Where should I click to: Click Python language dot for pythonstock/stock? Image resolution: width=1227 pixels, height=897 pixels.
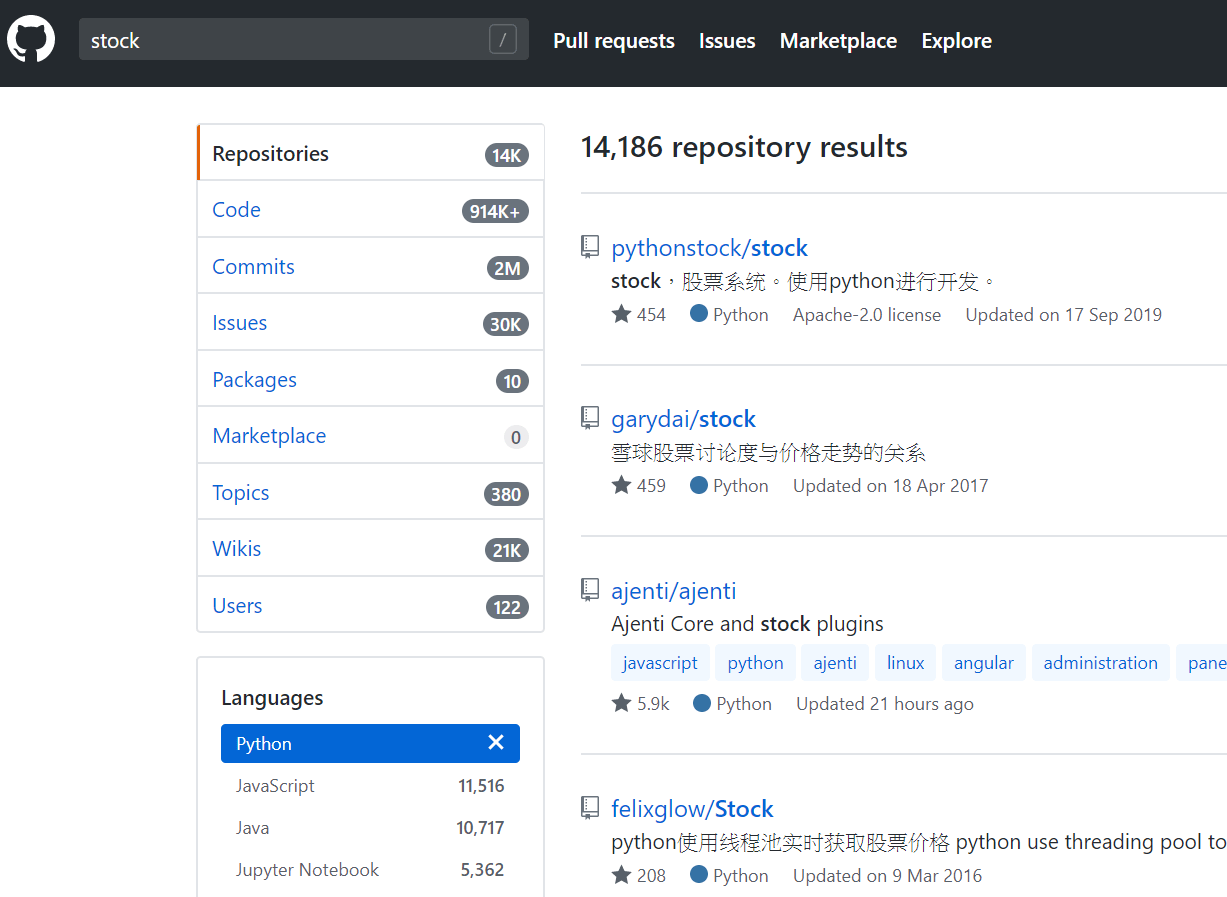[699, 314]
